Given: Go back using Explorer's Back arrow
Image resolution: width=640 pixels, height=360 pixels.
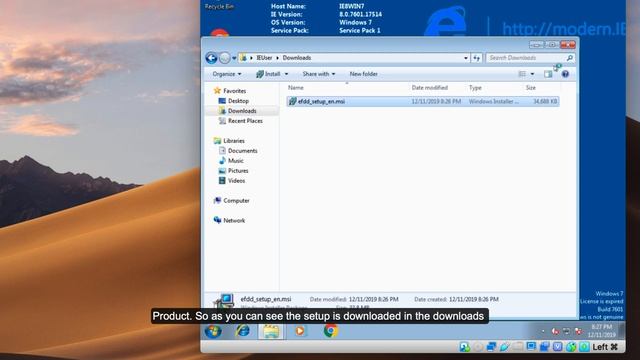Looking at the screenshot, I should tap(211, 58).
